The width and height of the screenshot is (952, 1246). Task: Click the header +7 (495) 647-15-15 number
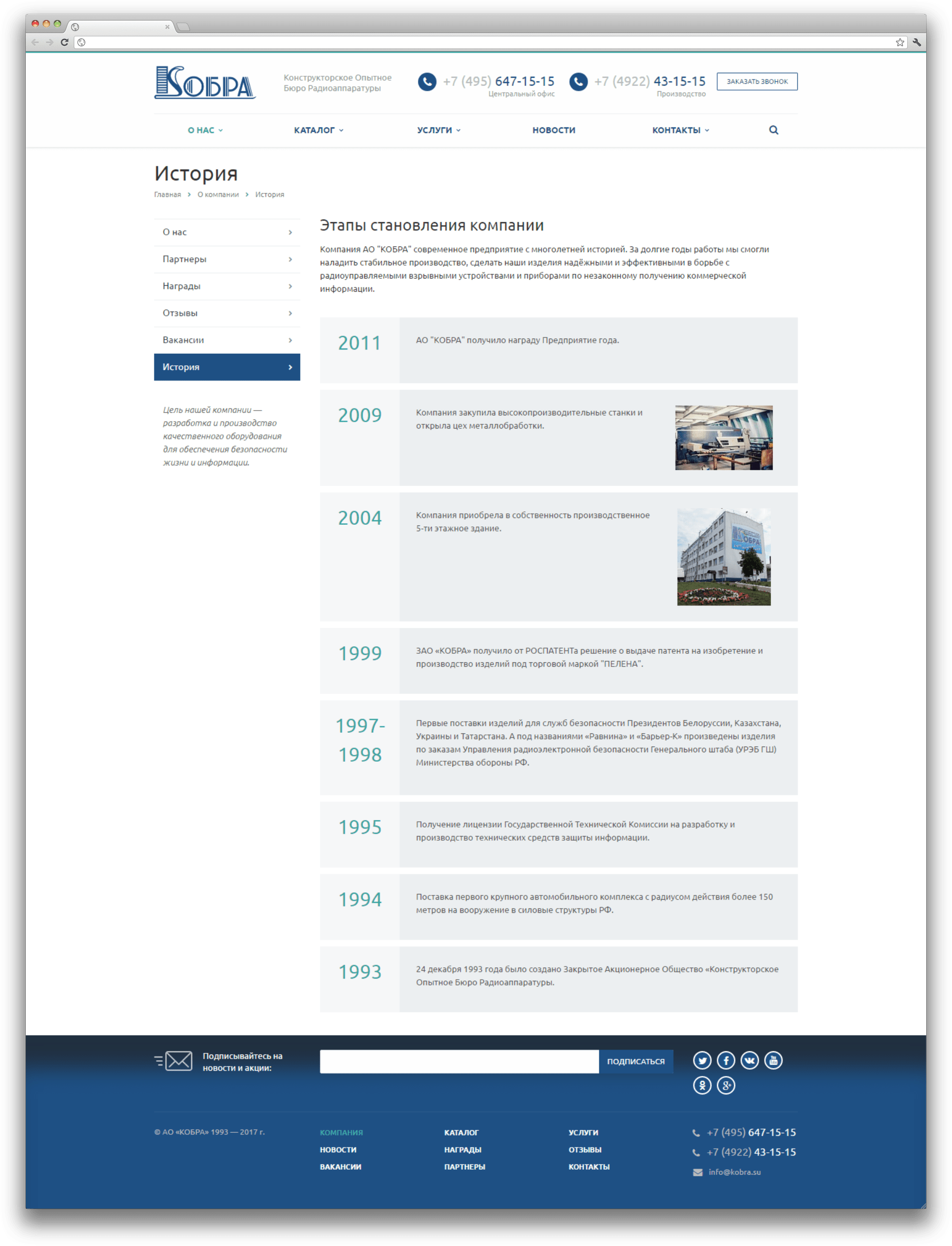(x=499, y=82)
